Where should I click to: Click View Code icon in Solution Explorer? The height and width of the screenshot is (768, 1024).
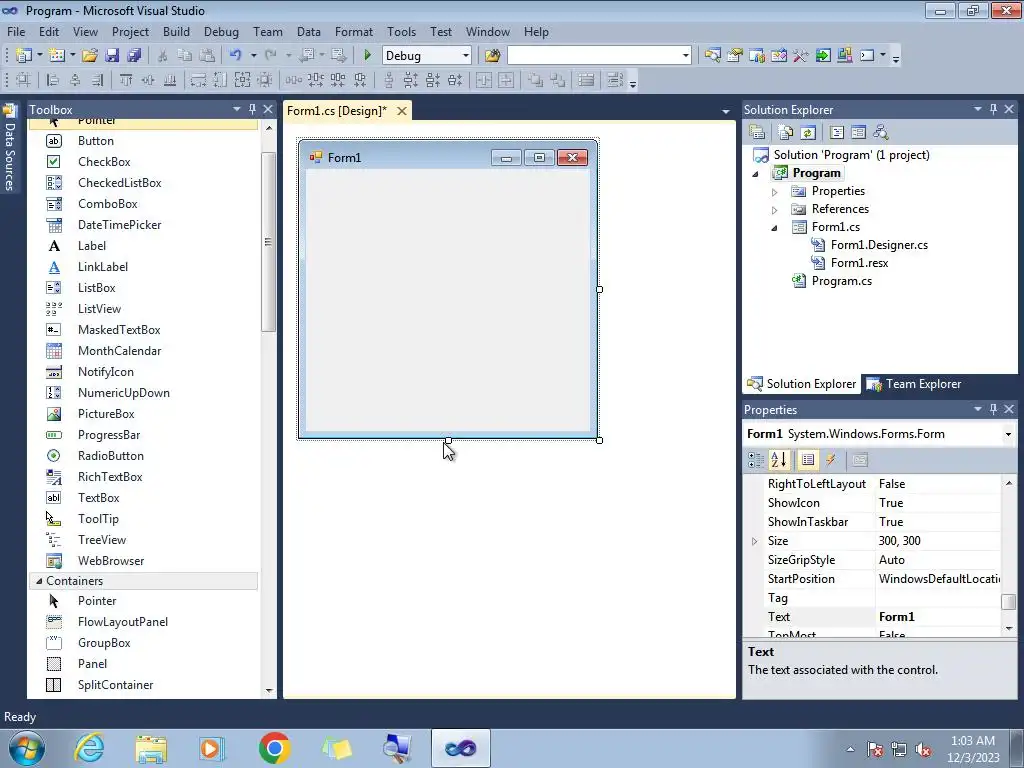point(837,133)
